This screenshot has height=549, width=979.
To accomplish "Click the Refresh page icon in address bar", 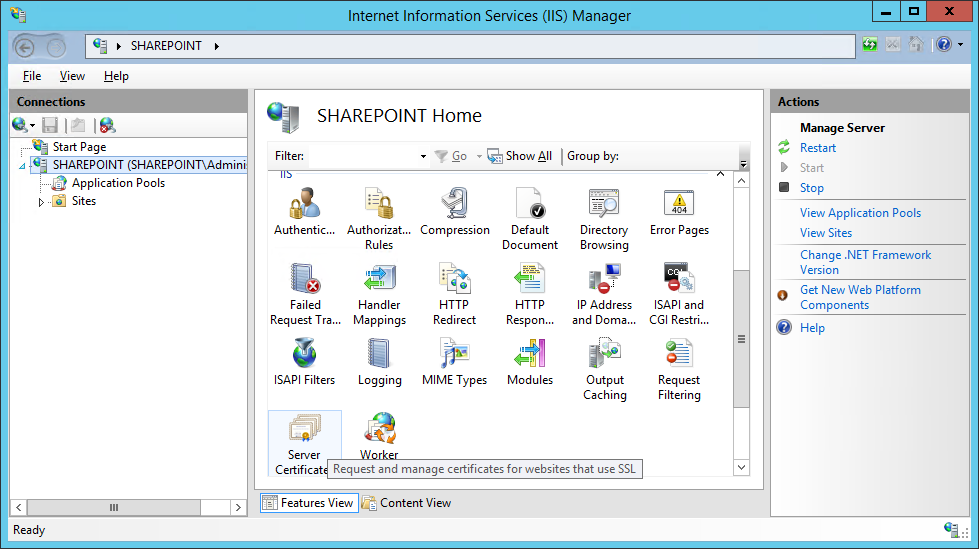I will pos(870,44).
